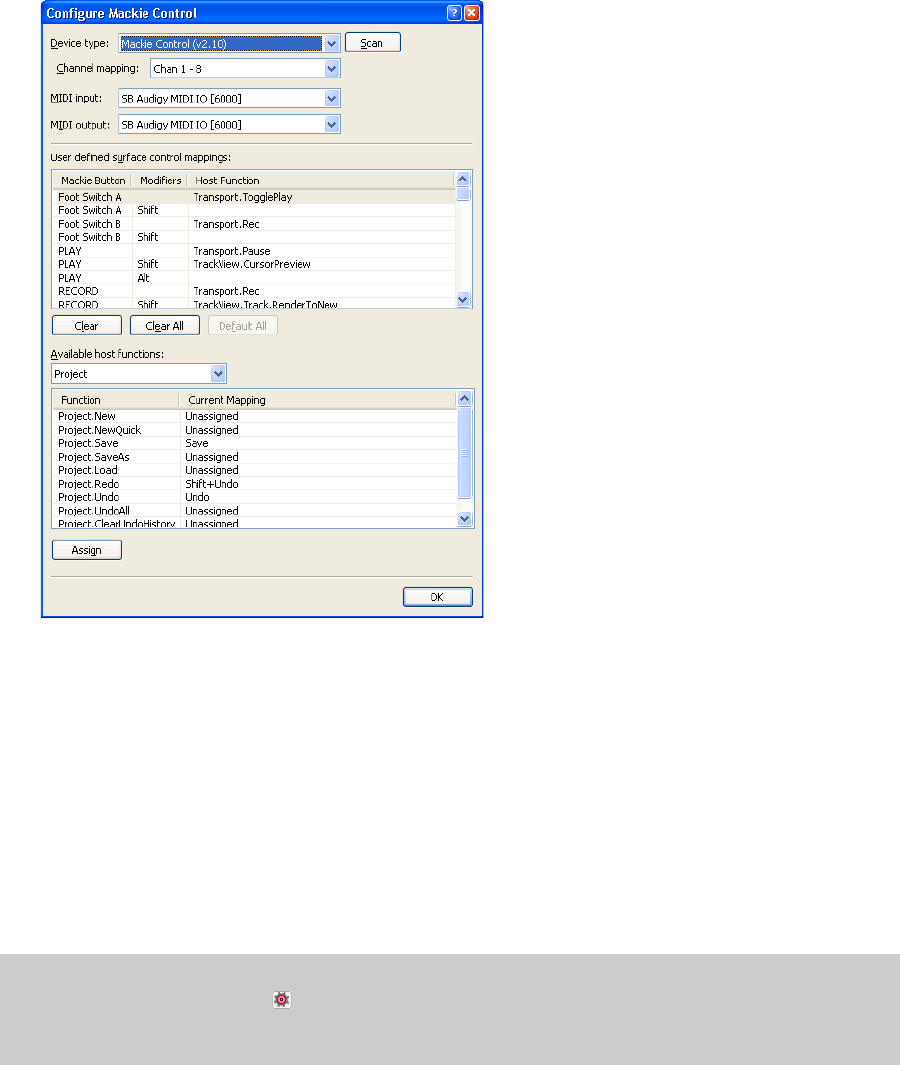The image size is (900, 1065).
Task: Click mappings list scroll up arrow
Action: [x=463, y=179]
